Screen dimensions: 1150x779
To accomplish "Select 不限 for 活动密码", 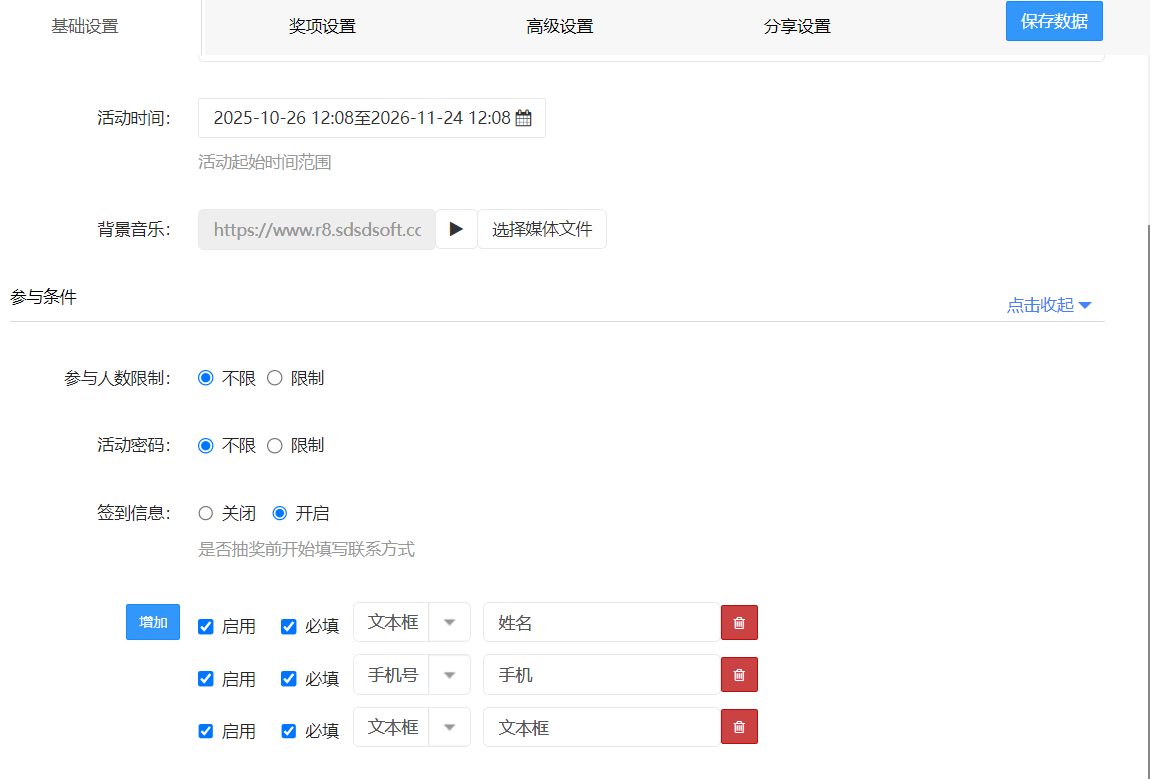I will coord(205,446).
